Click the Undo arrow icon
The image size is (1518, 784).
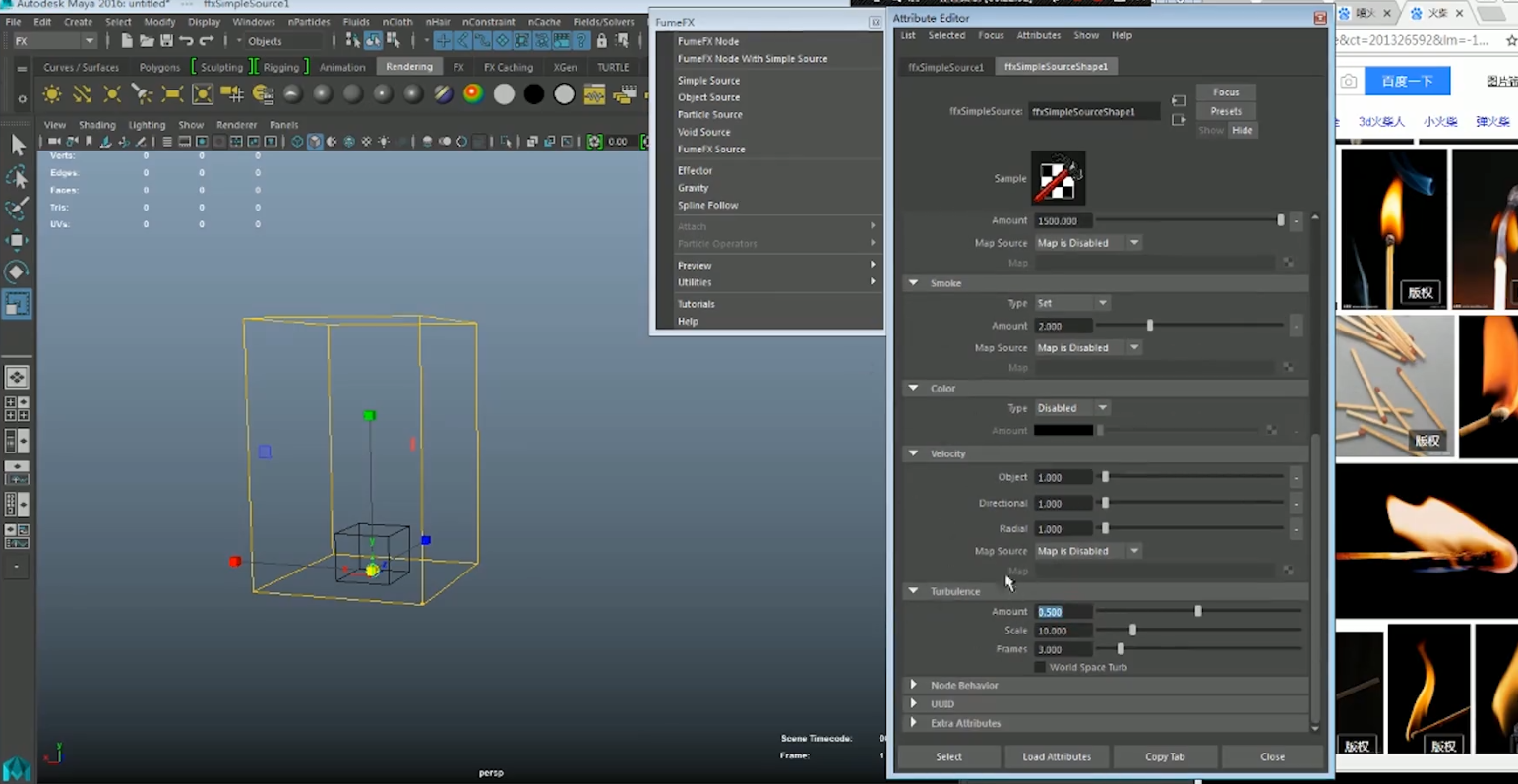tap(186, 41)
